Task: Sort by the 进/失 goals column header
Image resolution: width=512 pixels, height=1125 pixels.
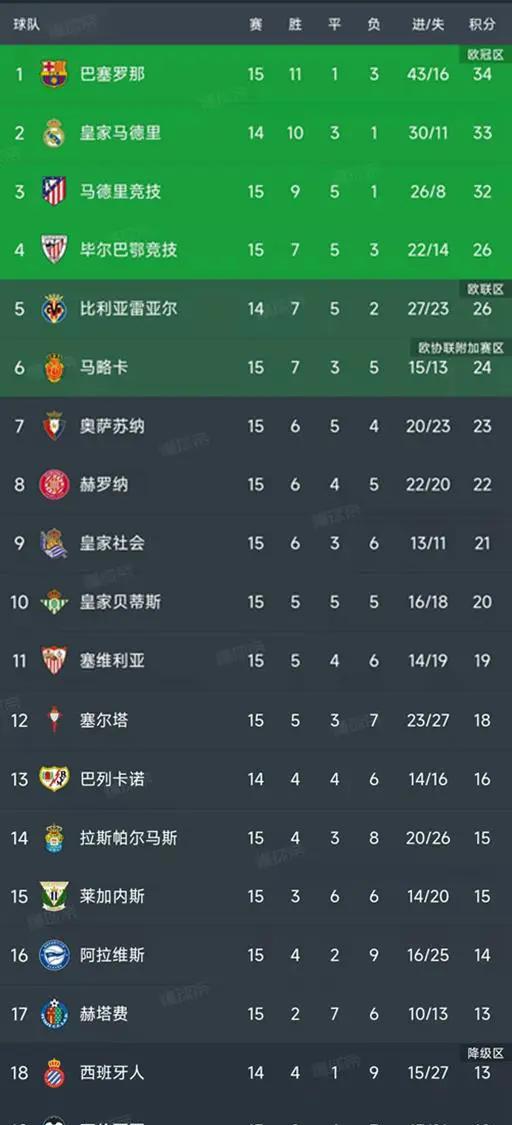Action: pos(428,24)
